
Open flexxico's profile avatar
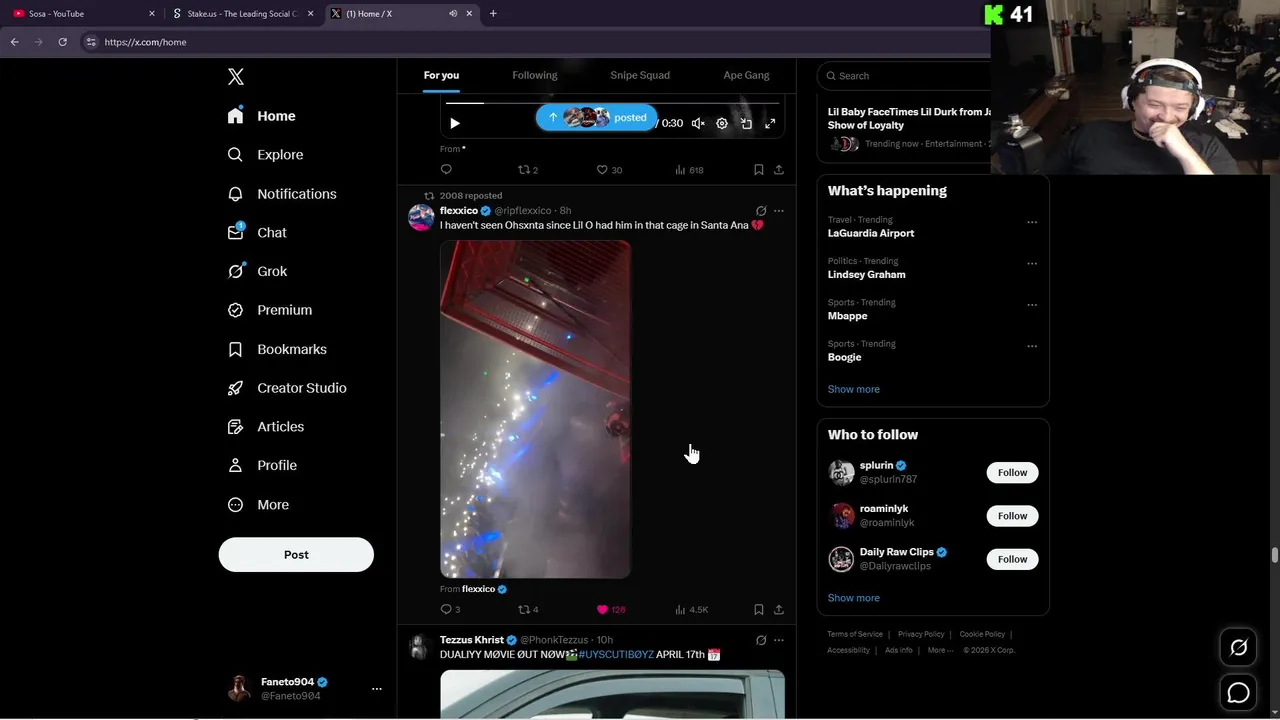[x=421, y=217]
